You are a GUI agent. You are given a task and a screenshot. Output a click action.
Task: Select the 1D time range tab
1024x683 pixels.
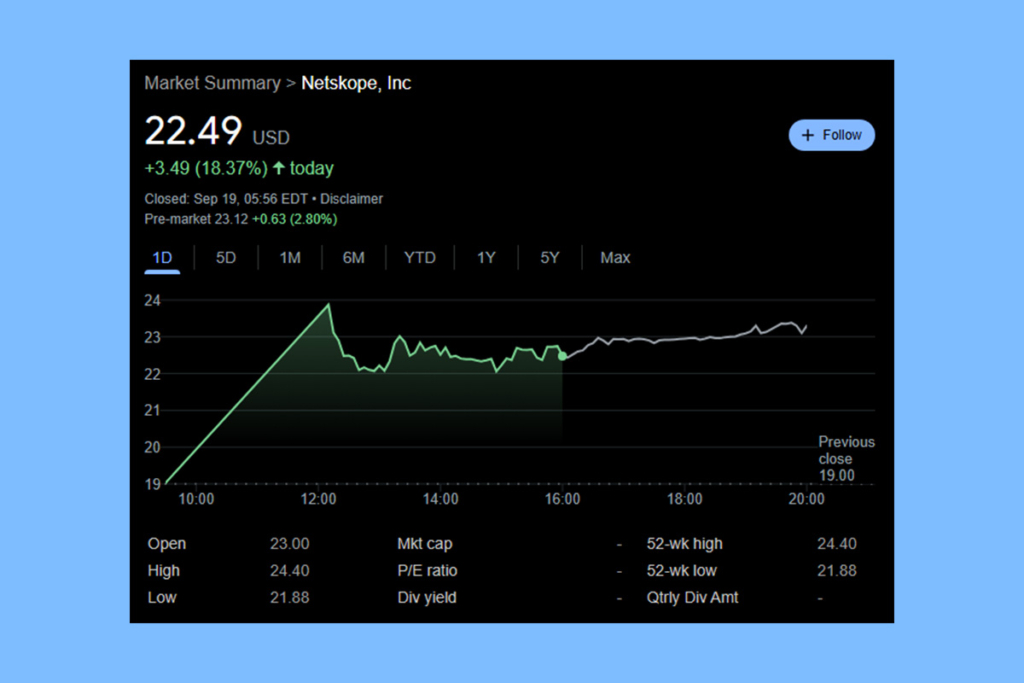click(161, 257)
